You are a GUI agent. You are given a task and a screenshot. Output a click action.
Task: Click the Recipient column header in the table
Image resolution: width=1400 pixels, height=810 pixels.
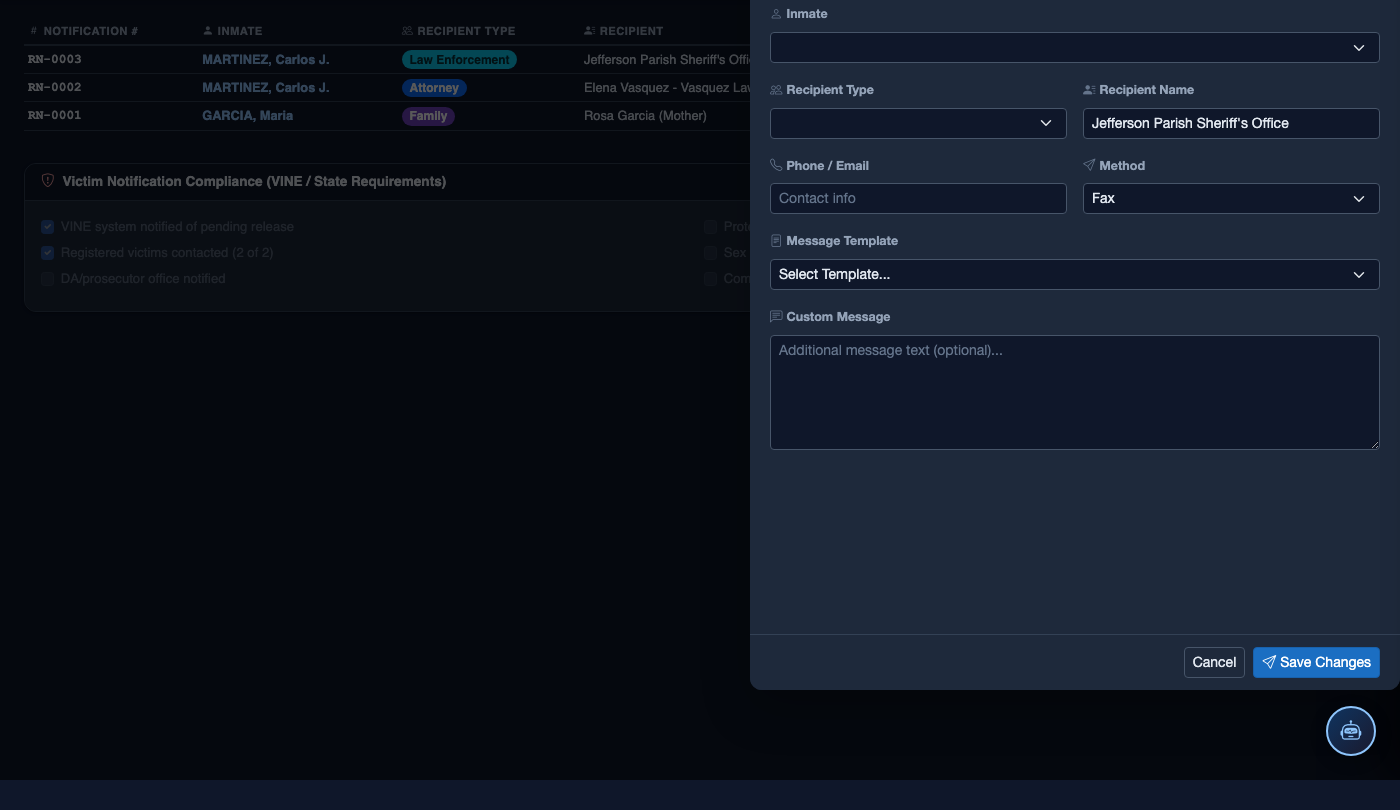[624, 31]
